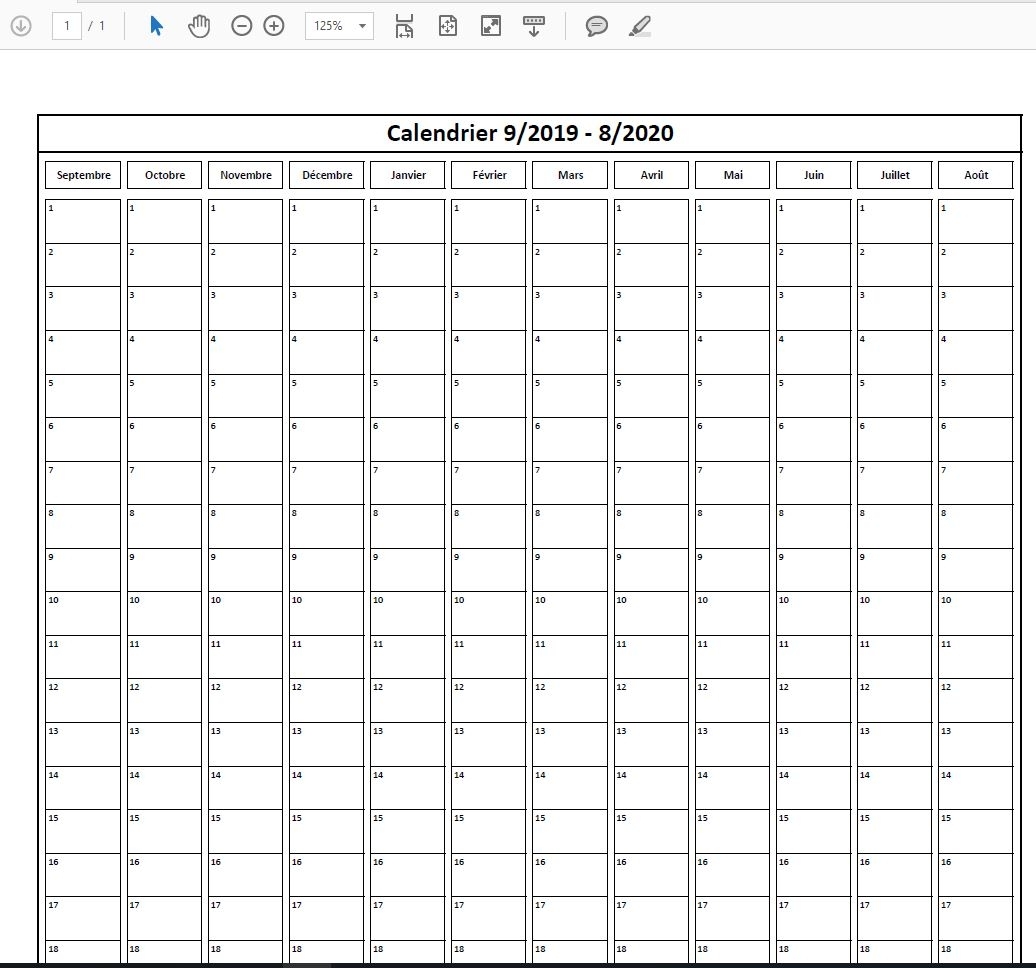
Task: Click the Août month header
Action: pyautogui.click(x=976, y=175)
